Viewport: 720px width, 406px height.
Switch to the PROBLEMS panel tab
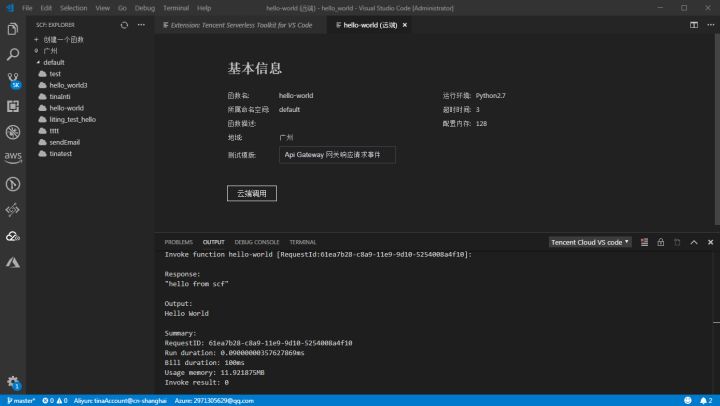coord(179,242)
